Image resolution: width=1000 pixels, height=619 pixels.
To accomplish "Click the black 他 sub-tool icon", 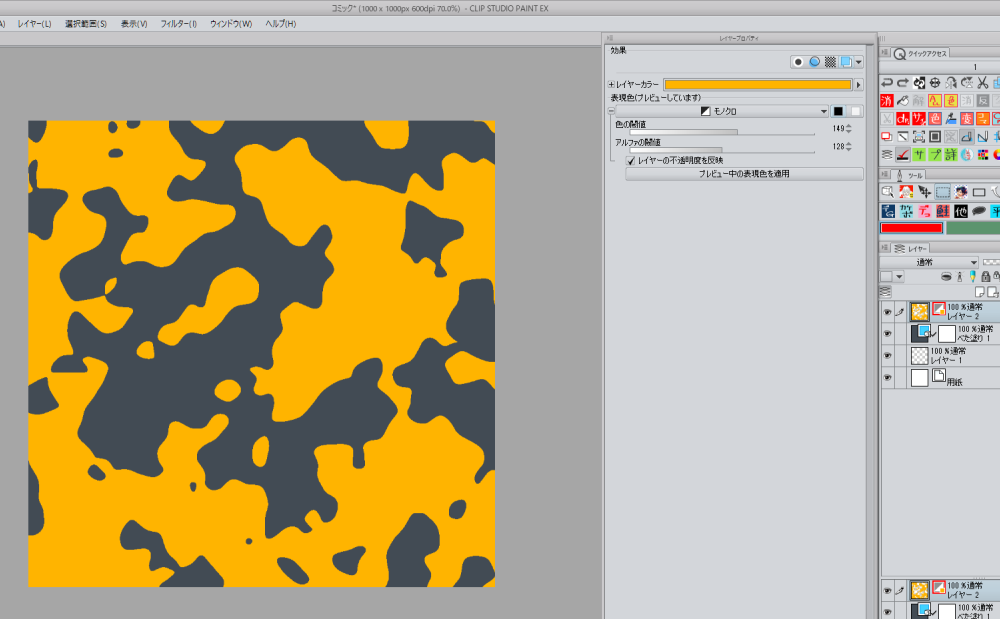I will pos(960,211).
